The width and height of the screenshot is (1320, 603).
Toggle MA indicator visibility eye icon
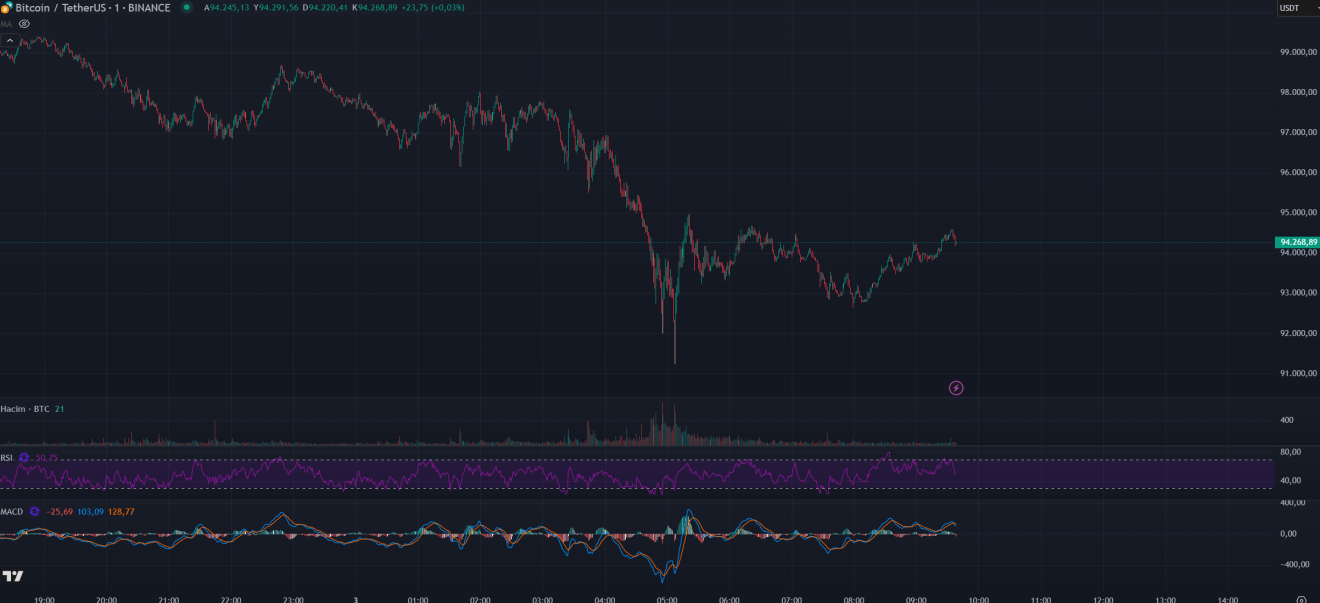point(24,23)
